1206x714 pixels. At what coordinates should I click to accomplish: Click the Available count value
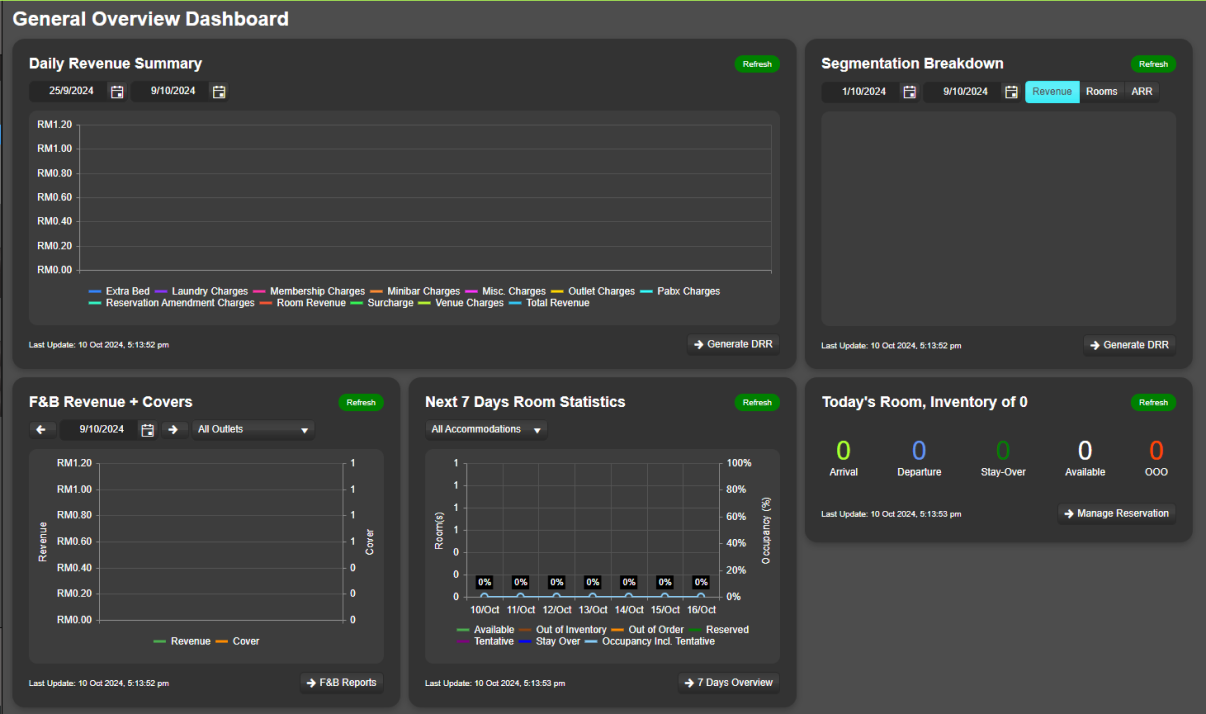1085,451
